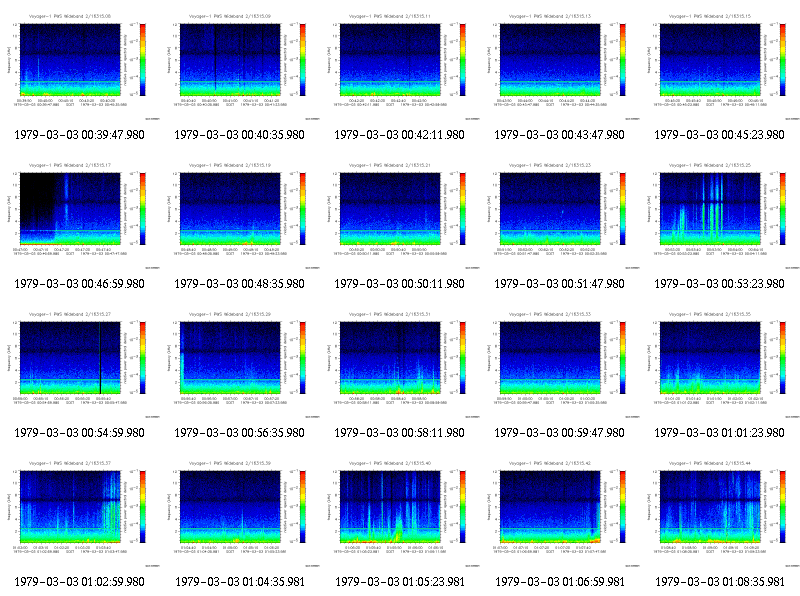Screen dimensions: 800x596
Task: Click caption 1979-03-03 00:59:47.980
Action: 560,433
